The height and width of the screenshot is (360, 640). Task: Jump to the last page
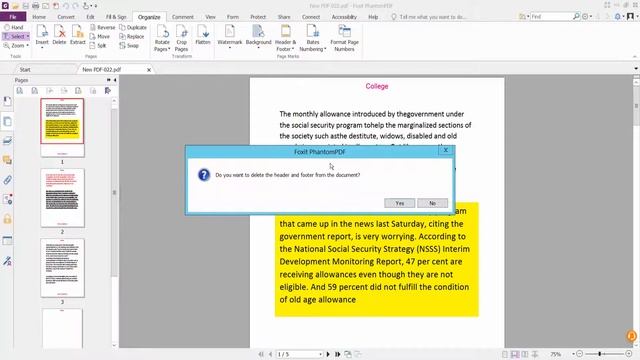(x=338, y=354)
